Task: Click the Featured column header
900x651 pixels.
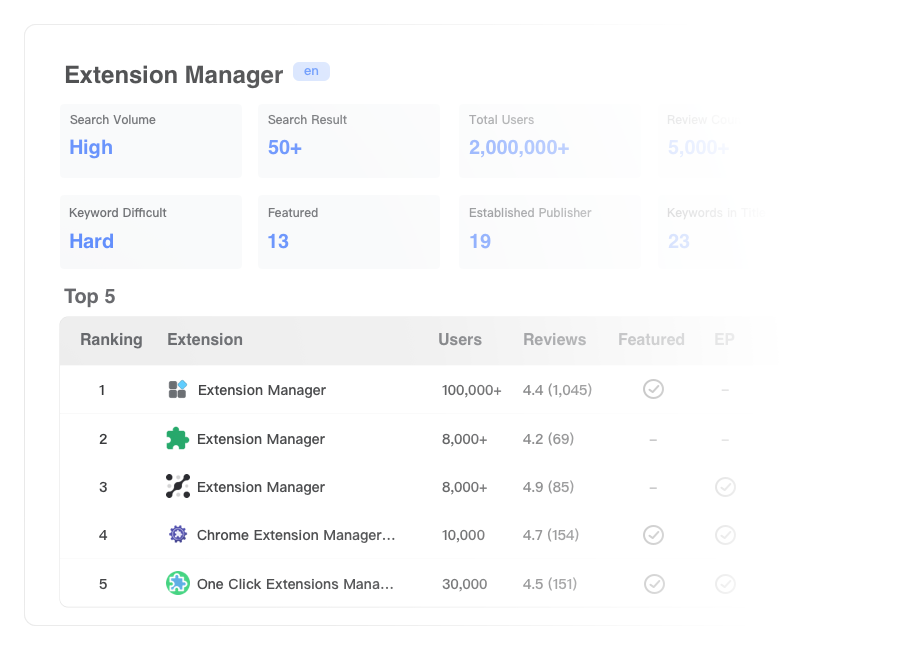Action: tap(651, 339)
